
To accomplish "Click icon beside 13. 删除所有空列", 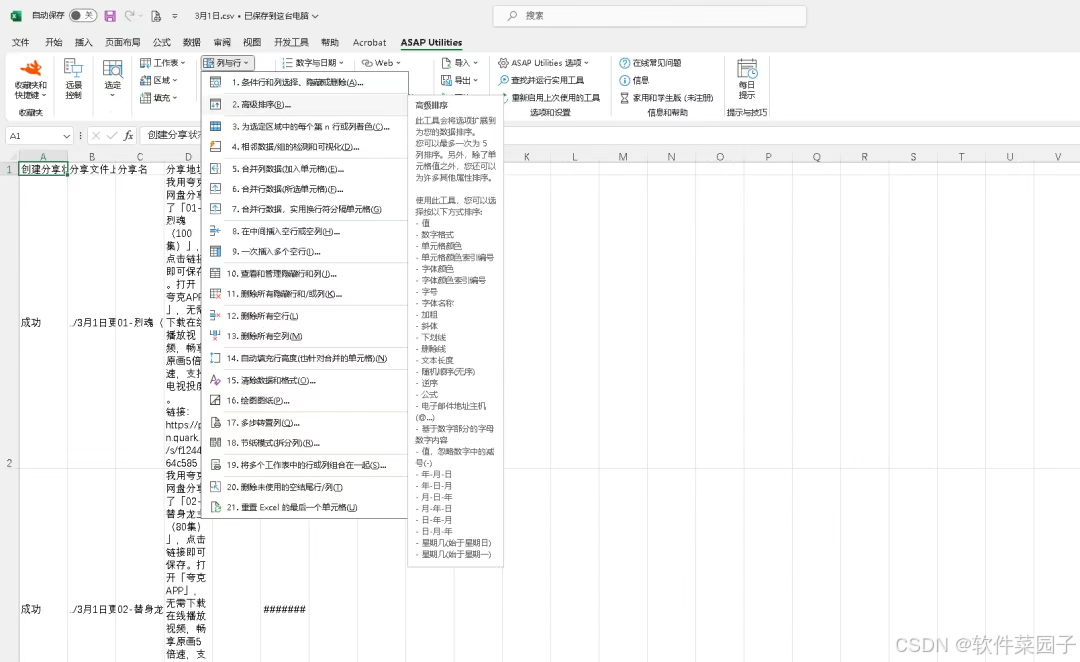I will pyautogui.click(x=216, y=335).
